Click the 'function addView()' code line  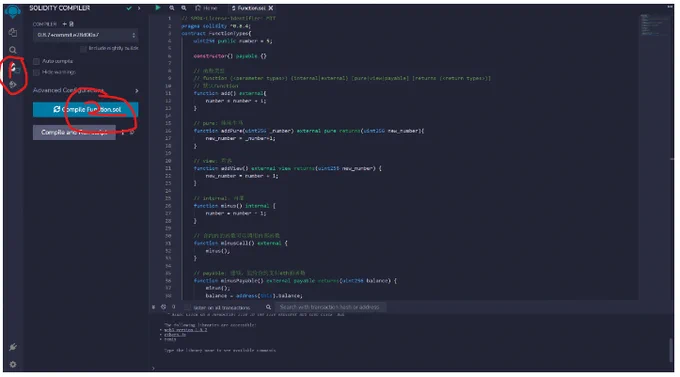tap(288, 168)
